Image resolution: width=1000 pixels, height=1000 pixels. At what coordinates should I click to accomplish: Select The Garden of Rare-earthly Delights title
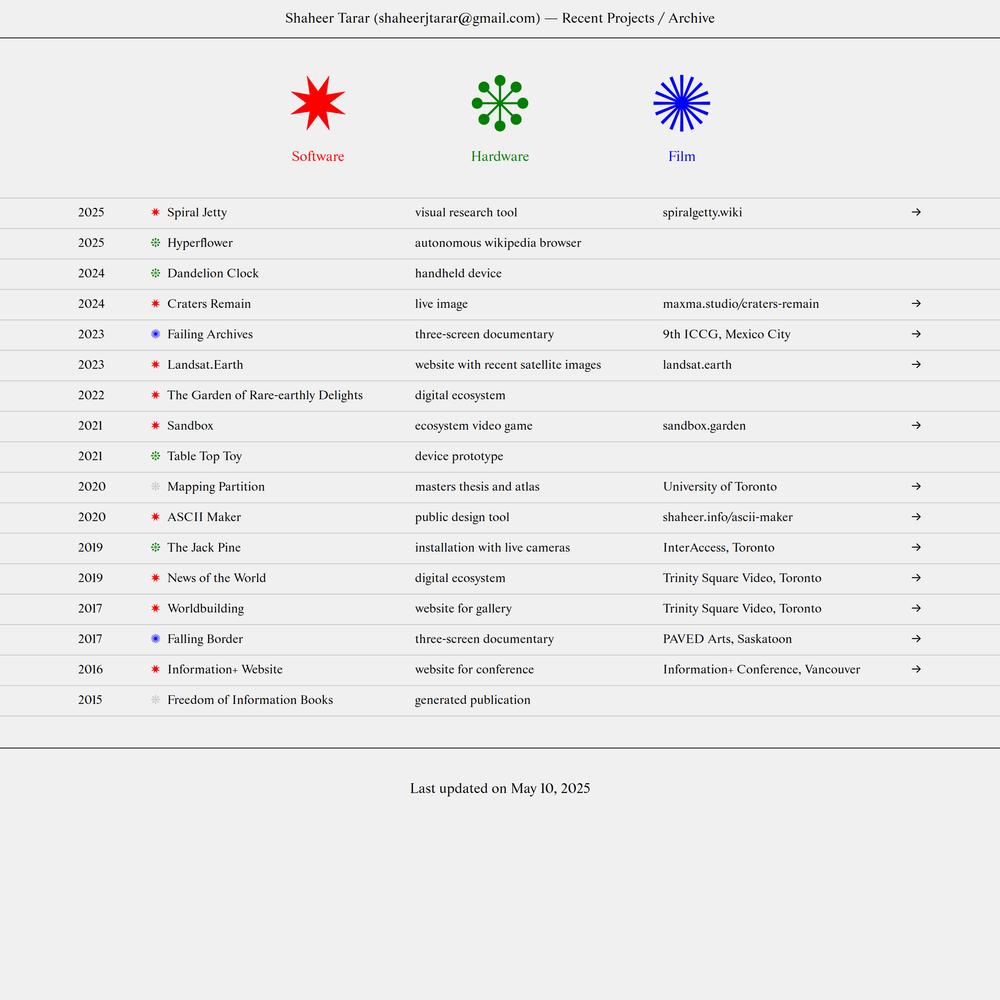pos(265,395)
